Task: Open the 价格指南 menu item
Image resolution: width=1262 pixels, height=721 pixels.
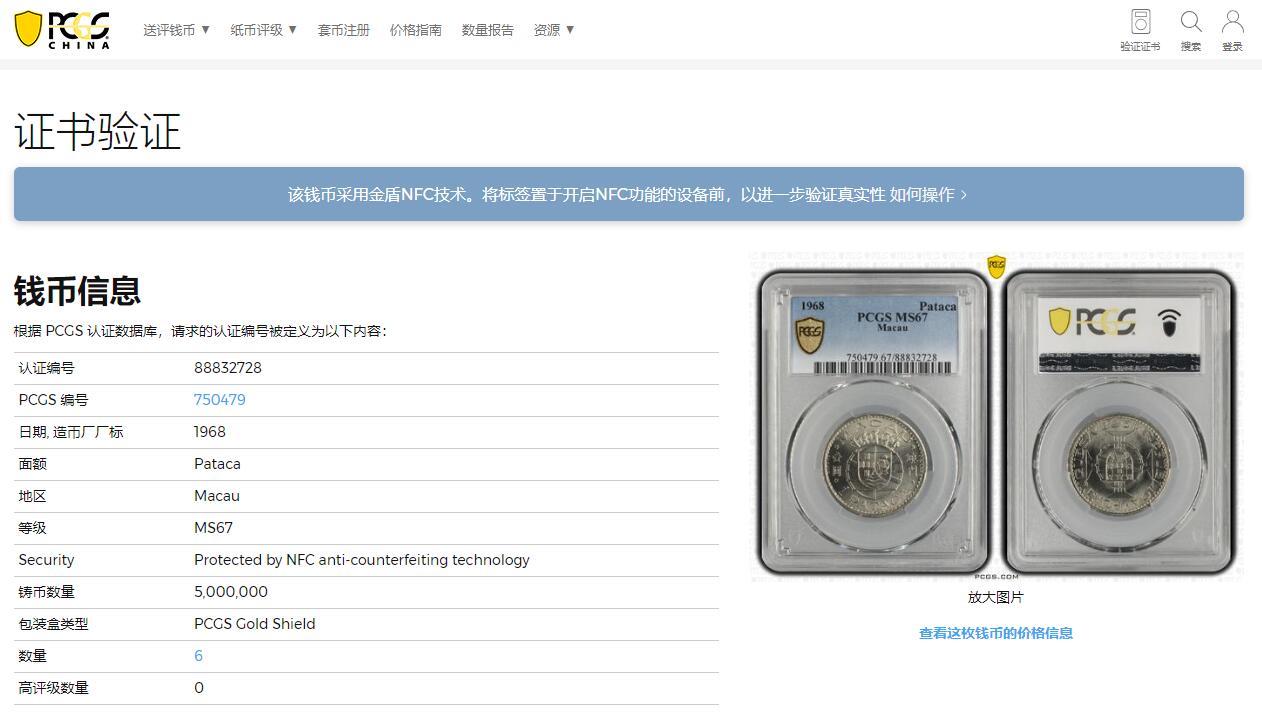Action: click(x=416, y=30)
